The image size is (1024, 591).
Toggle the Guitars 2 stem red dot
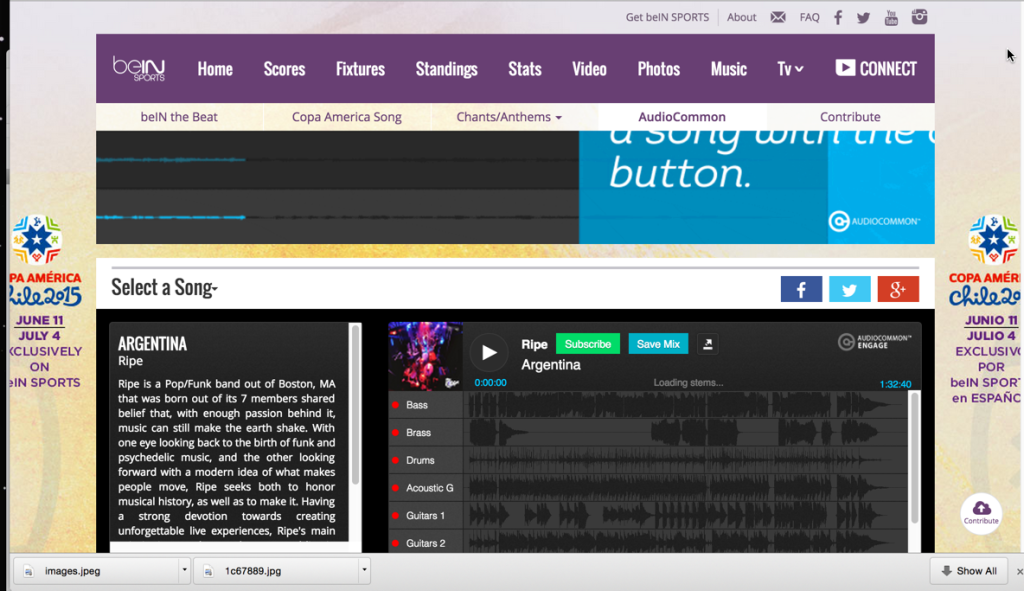[395, 543]
